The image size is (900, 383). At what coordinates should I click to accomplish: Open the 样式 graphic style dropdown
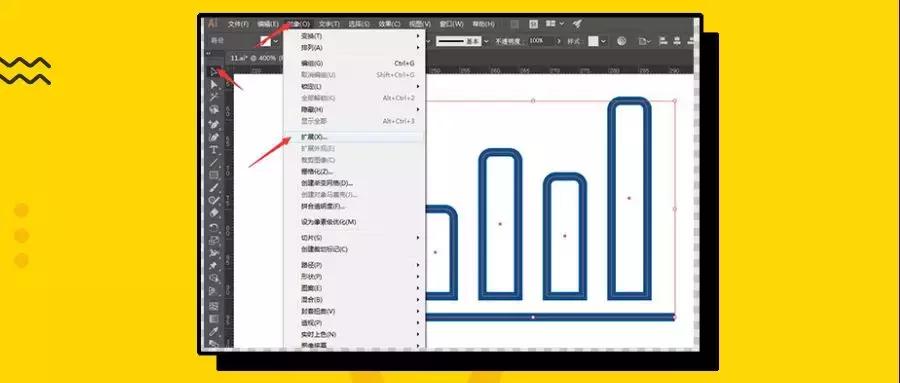pyautogui.click(x=604, y=41)
